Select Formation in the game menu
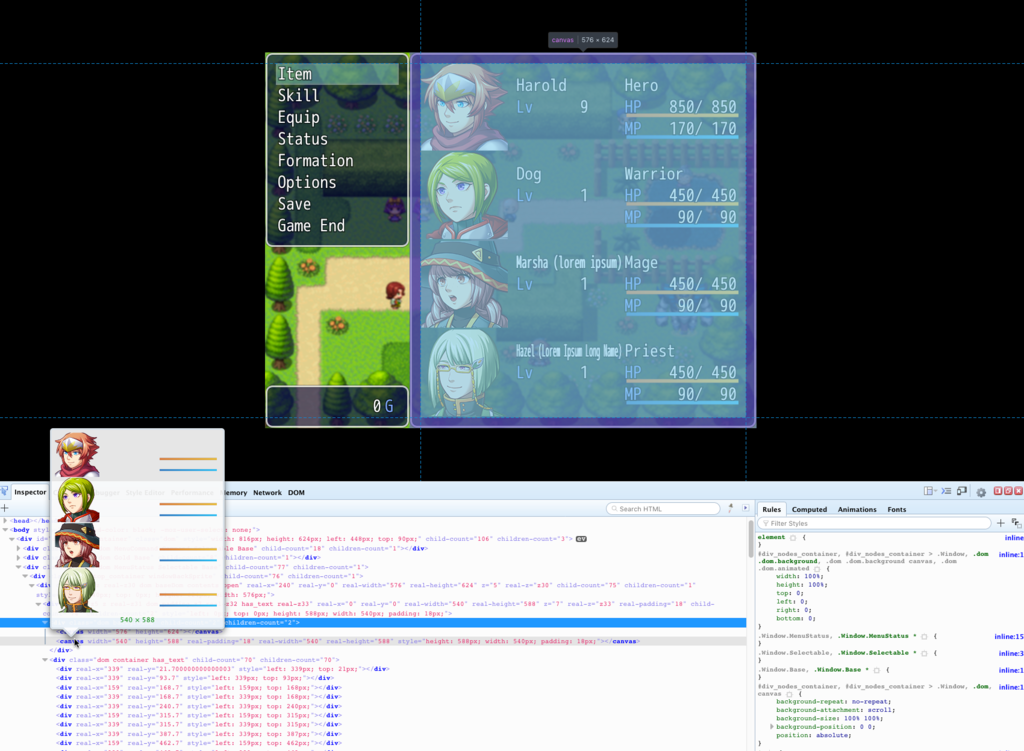1024x751 pixels. 315,160
